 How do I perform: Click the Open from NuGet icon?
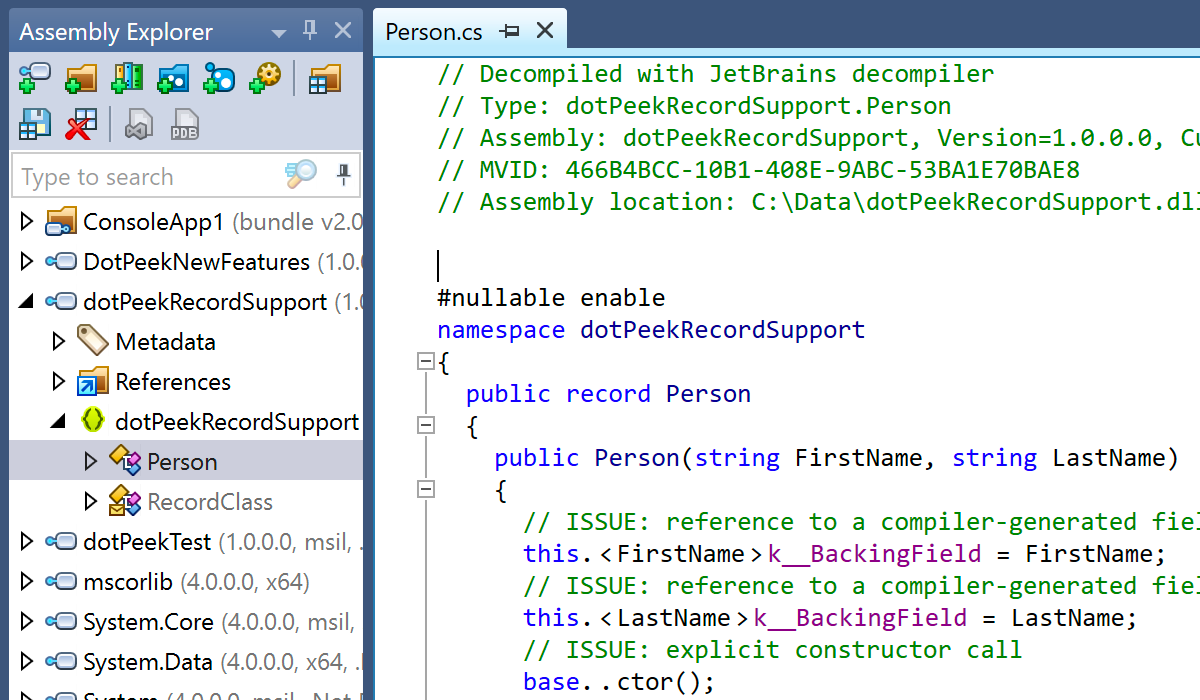219,77
